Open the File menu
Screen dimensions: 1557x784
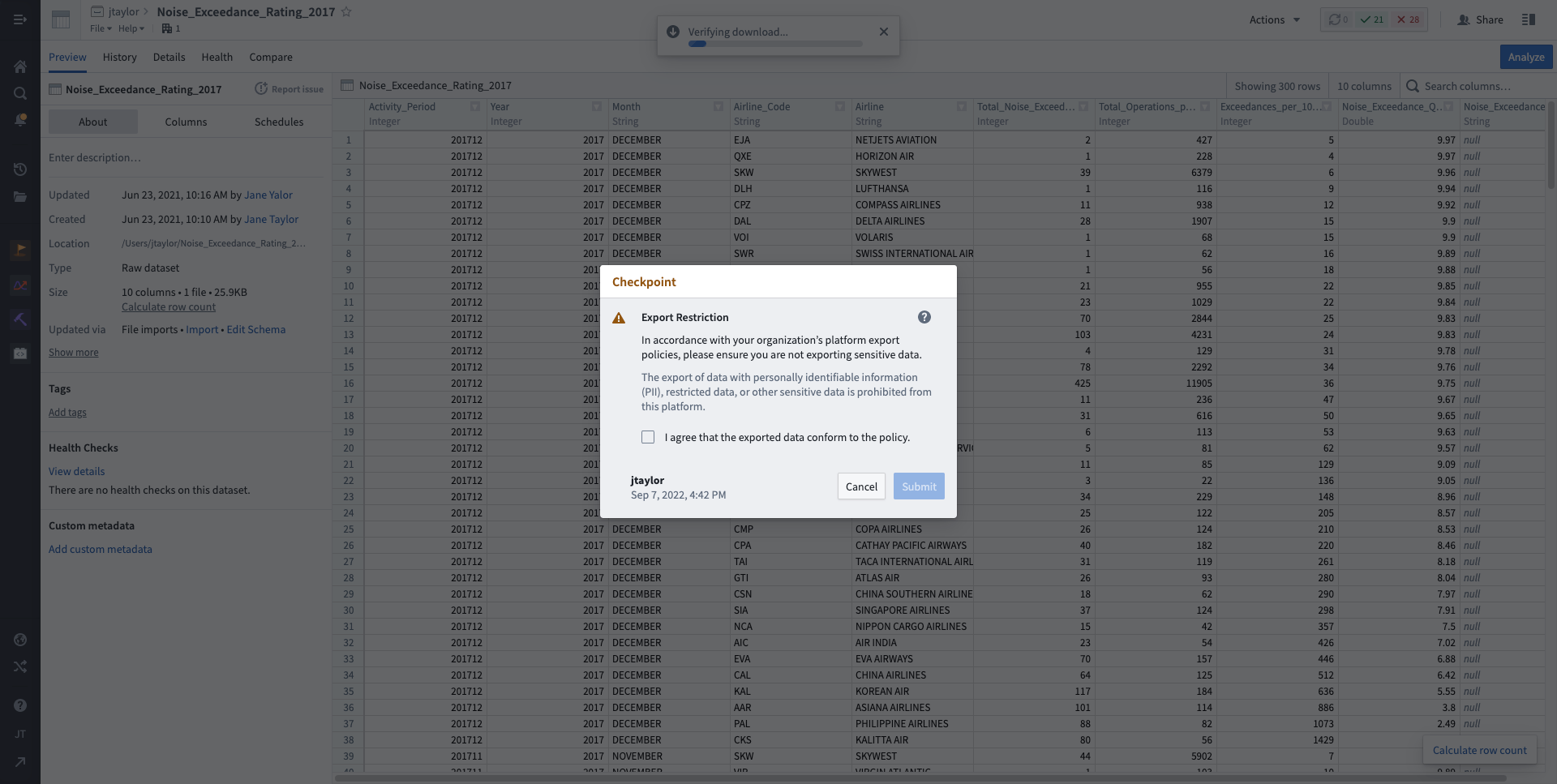tap(101, 28)
